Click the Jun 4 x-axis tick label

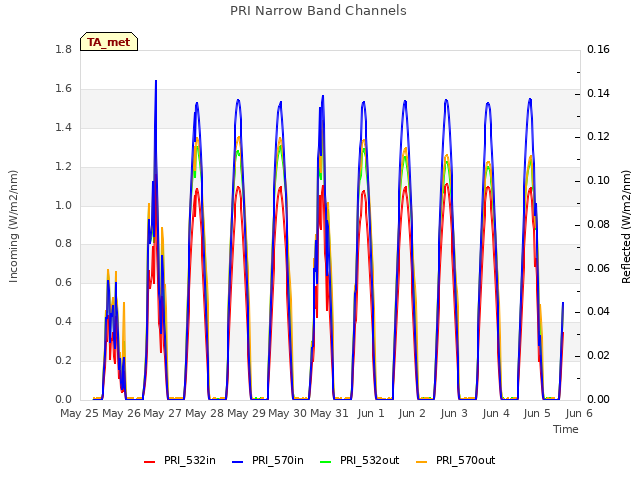pos(496,413)
